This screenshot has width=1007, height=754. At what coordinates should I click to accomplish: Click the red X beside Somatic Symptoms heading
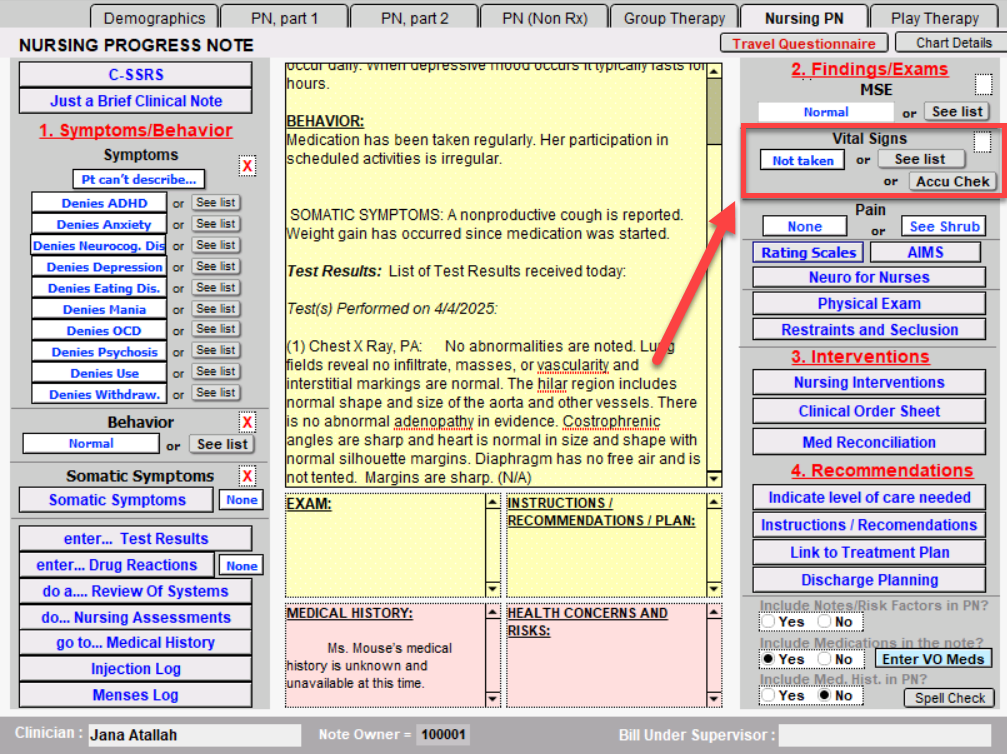(247, 476)
